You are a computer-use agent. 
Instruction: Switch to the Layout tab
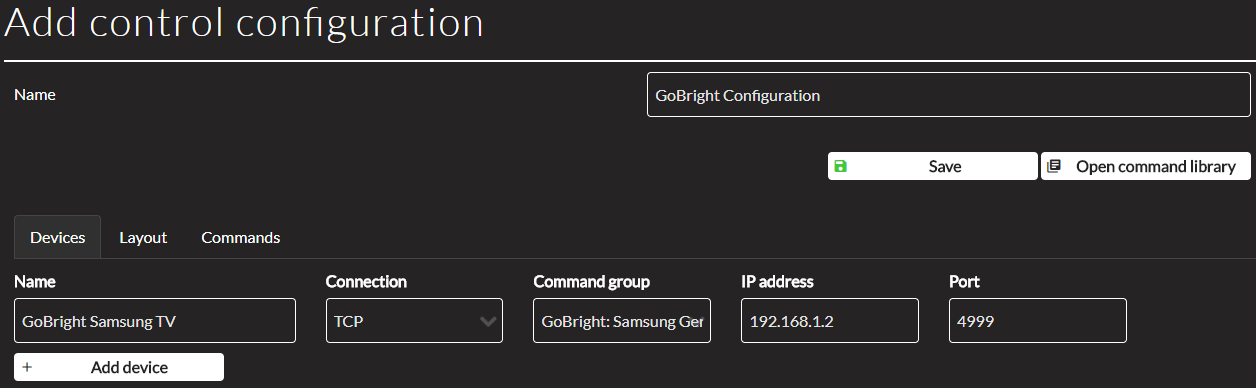click(143, 238)
